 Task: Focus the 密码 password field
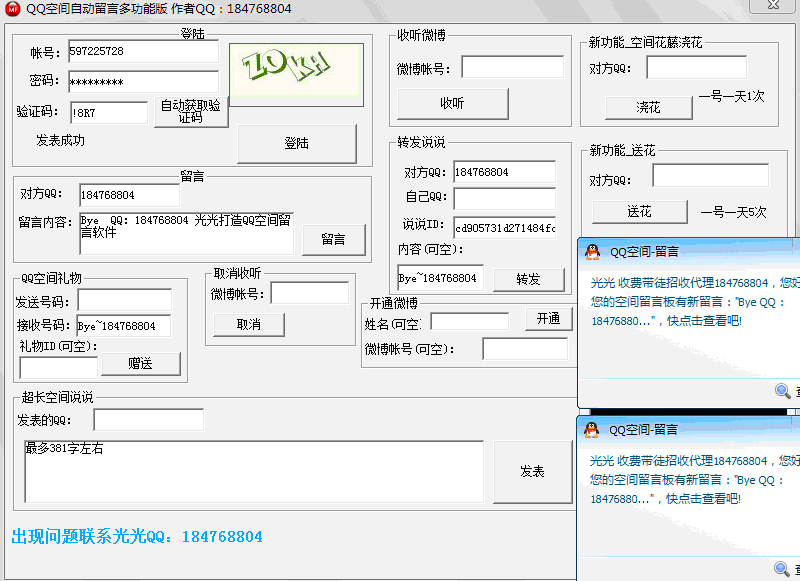(143, 82)
